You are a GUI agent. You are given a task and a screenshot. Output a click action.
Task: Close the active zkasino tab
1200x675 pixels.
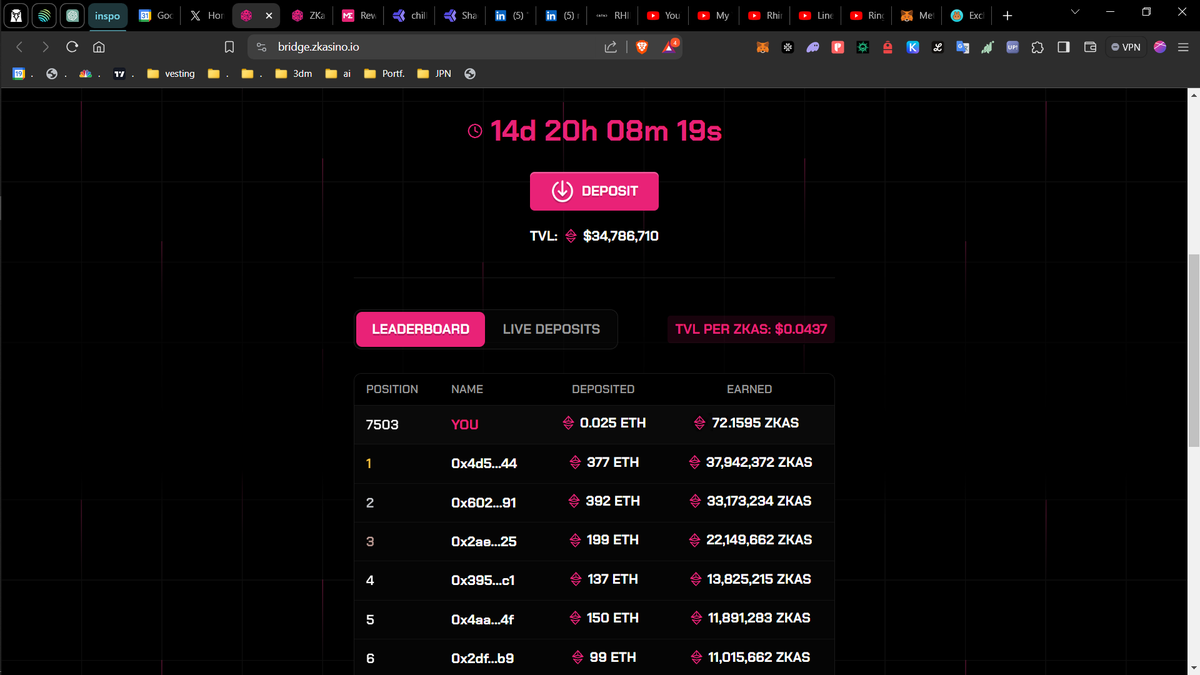point(268,16)
